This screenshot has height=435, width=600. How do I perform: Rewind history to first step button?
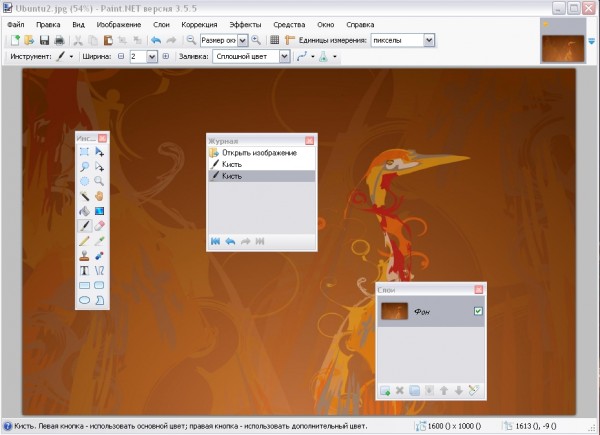coord(215,241)
